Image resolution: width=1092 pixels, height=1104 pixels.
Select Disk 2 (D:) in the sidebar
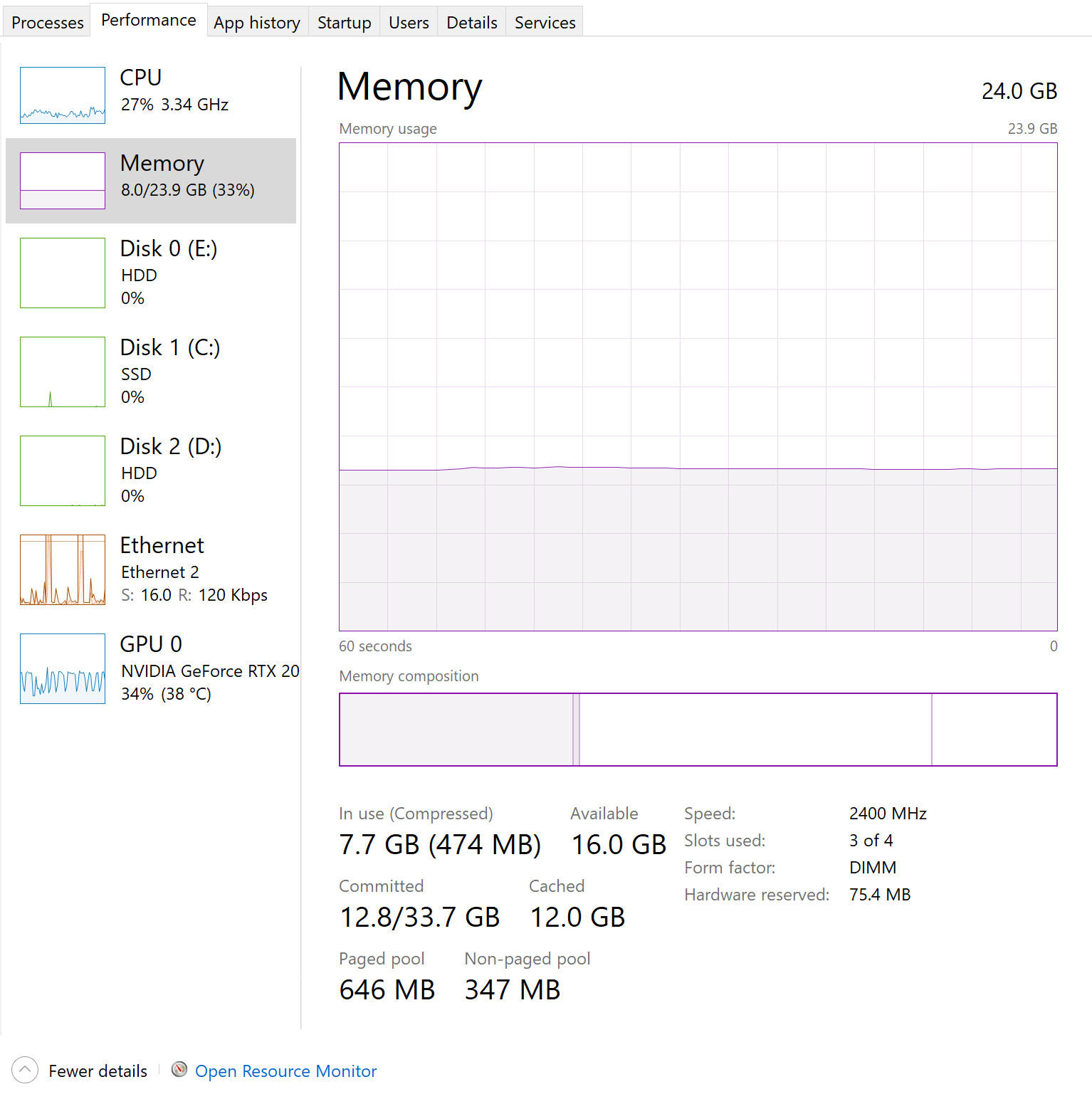151,470
